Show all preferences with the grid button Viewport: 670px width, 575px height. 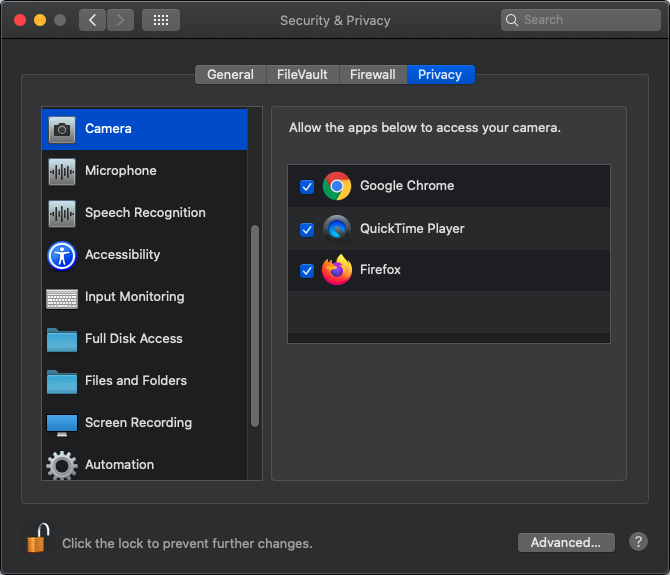click(161, 20)
